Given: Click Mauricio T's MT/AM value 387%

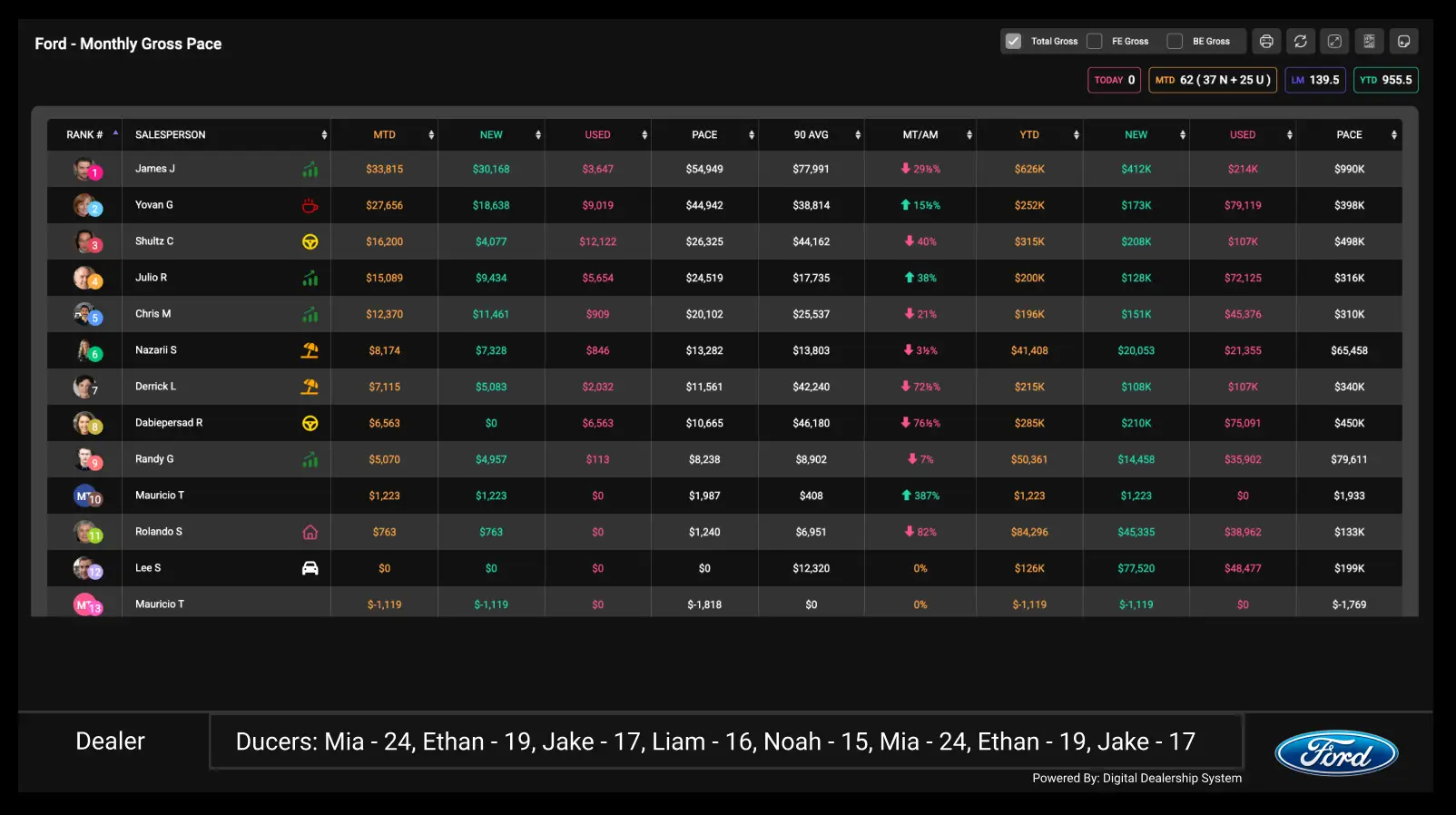Looking at the screenshot, I should 920,496.
